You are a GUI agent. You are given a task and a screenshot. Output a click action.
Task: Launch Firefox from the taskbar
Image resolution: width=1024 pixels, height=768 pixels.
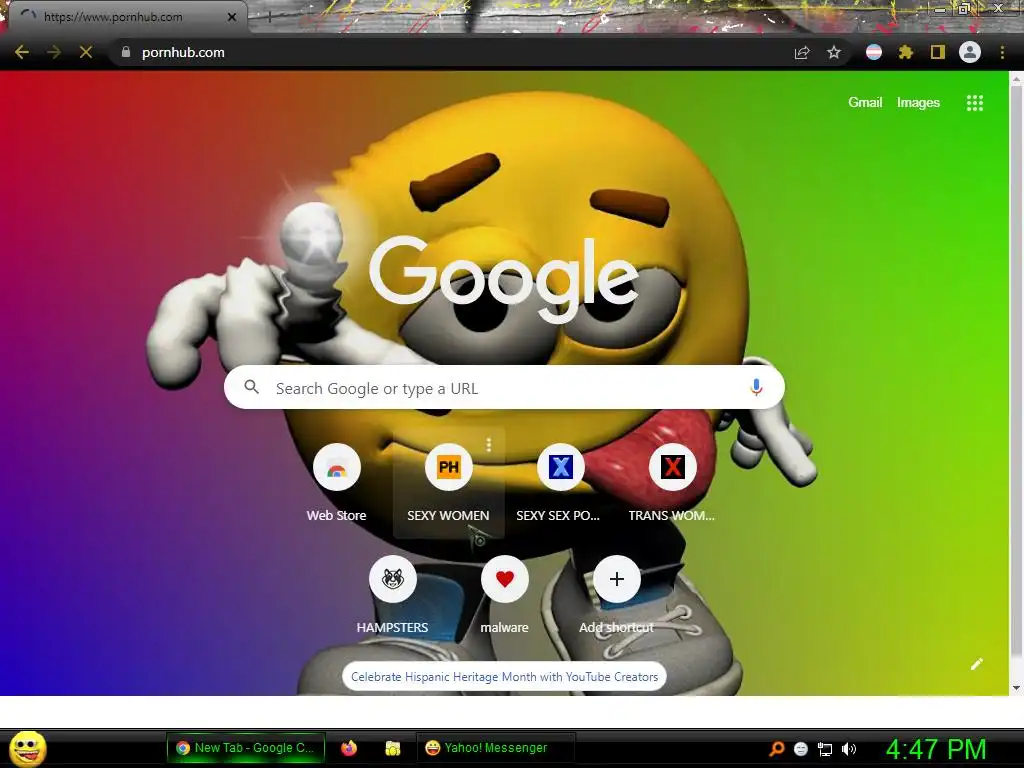(349, 748)
